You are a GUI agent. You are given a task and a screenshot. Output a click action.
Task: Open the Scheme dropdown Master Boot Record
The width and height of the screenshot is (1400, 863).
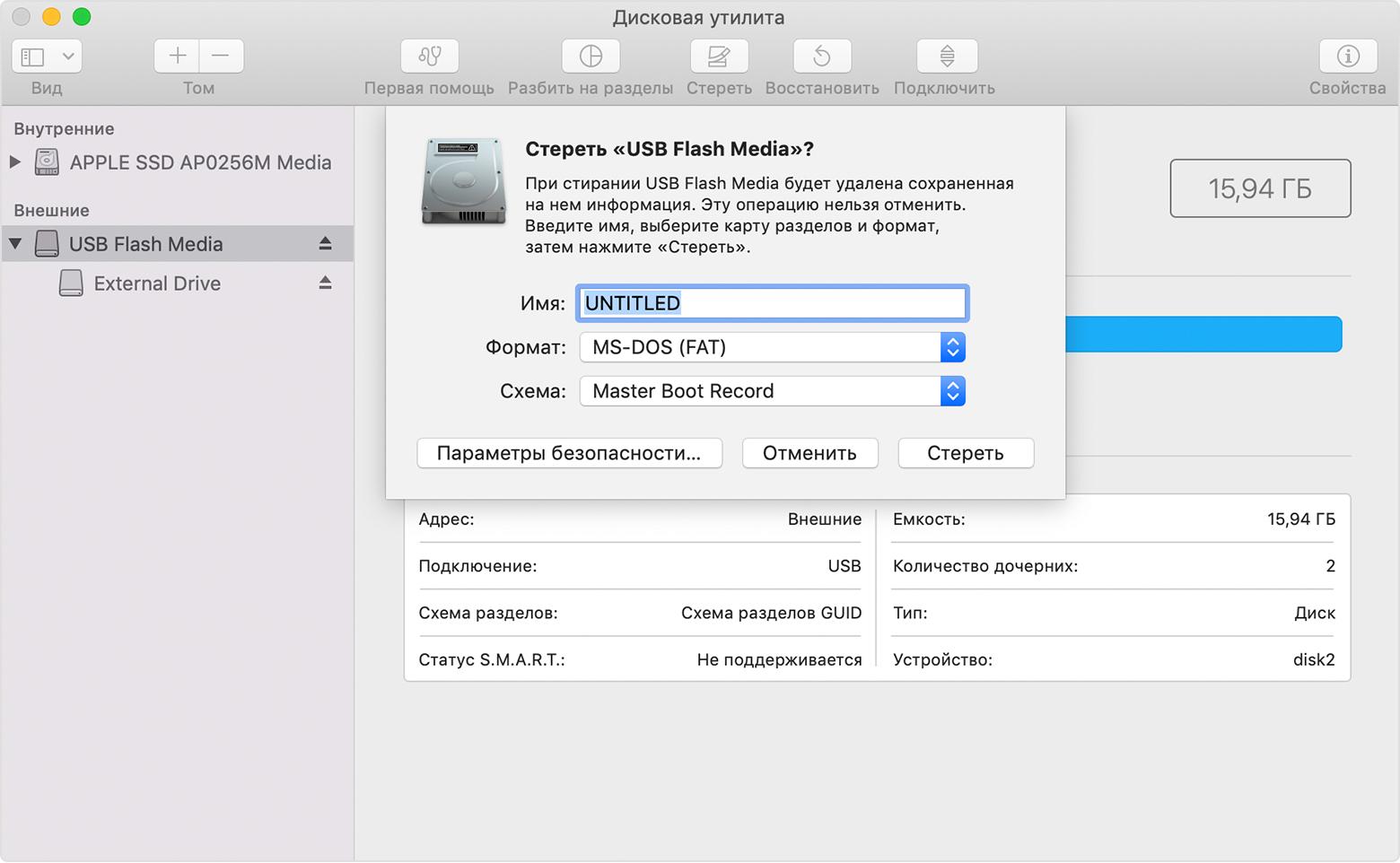pos(772,391)
